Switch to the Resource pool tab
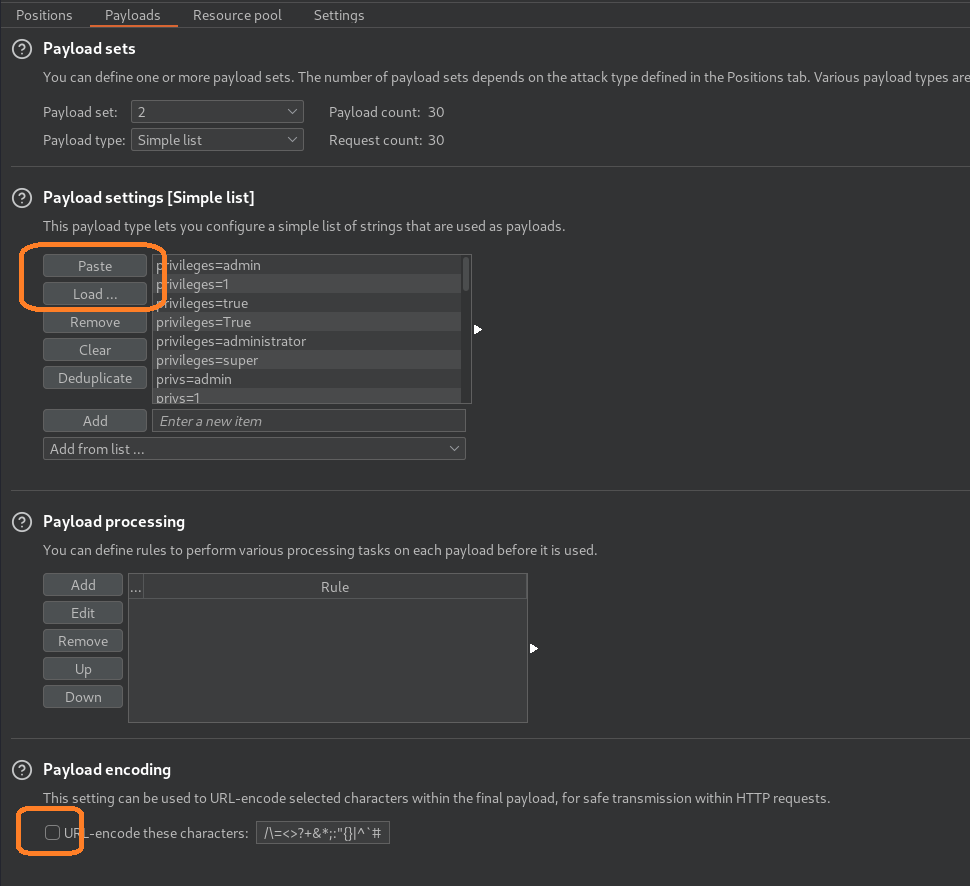The width and height of the screenshot is (970, 886). pyautogui.click(x=237, y=15)
